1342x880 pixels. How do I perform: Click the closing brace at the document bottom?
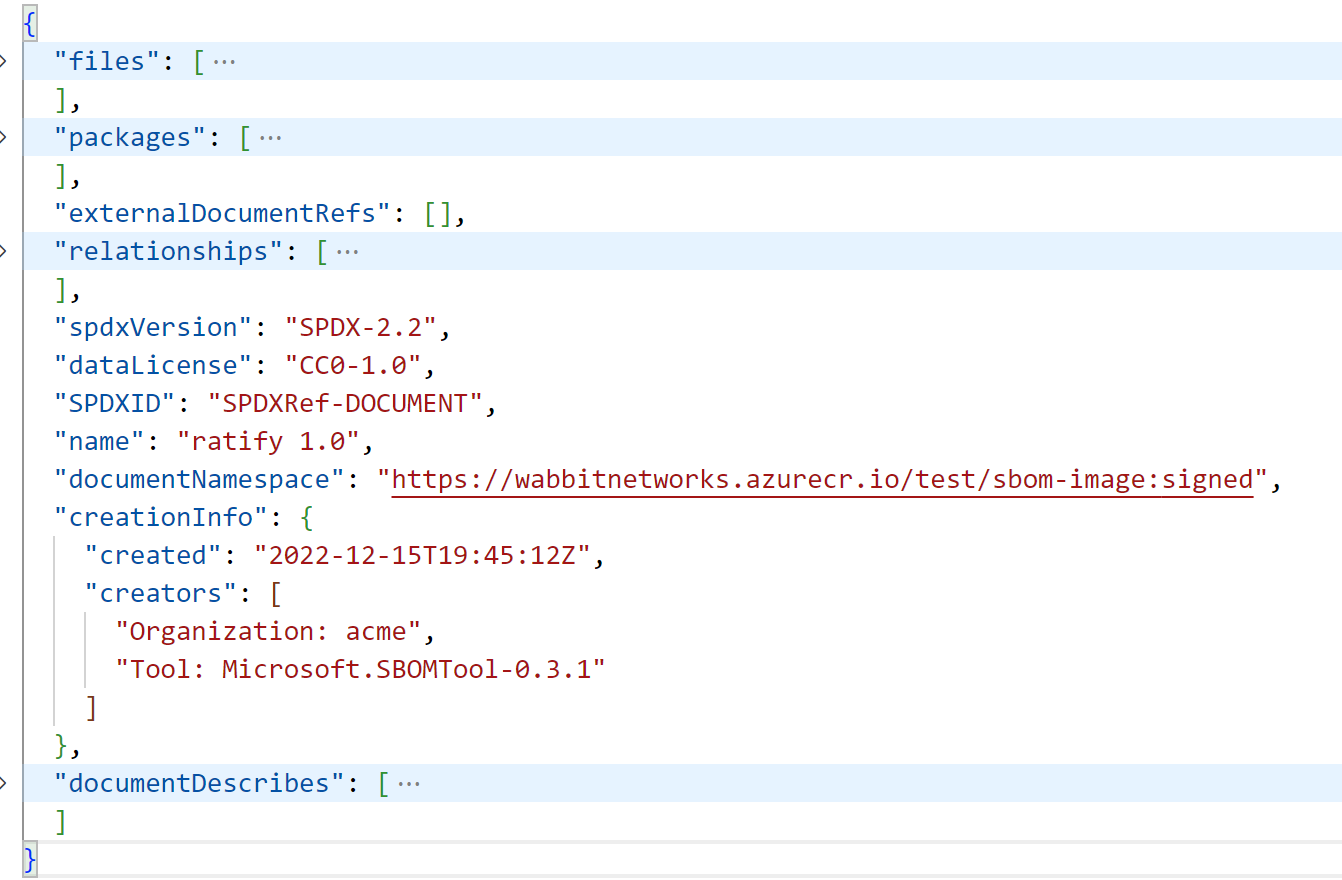28,858
